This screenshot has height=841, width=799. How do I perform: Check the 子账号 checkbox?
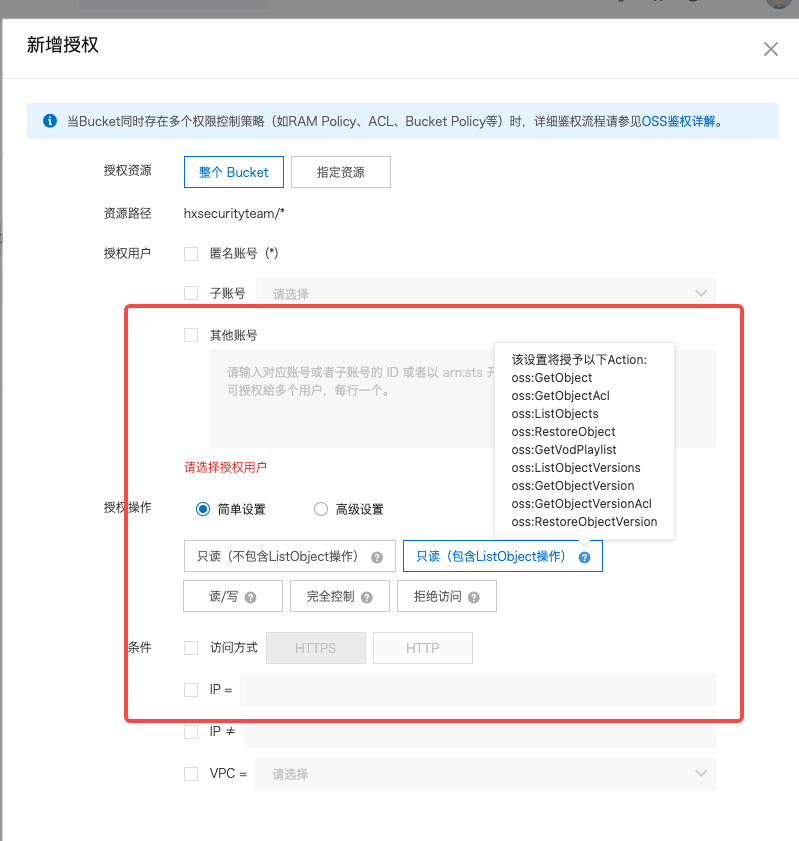[x=191, y=293]
